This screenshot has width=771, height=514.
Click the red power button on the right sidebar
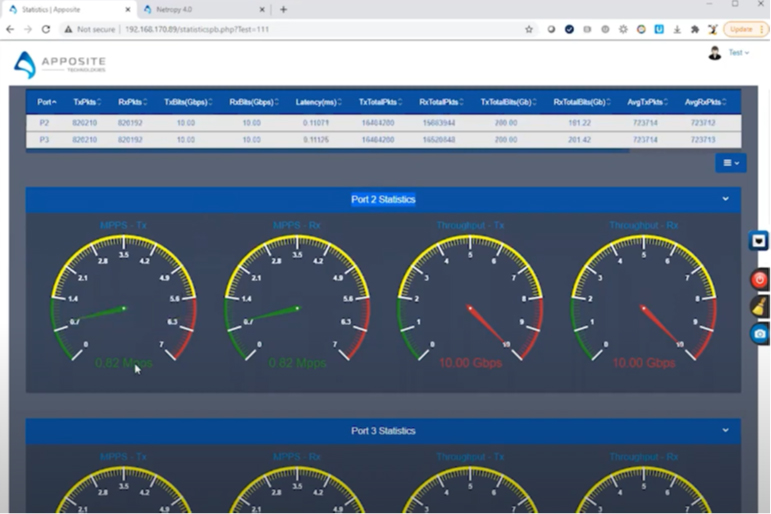click(x=759, y=280)
